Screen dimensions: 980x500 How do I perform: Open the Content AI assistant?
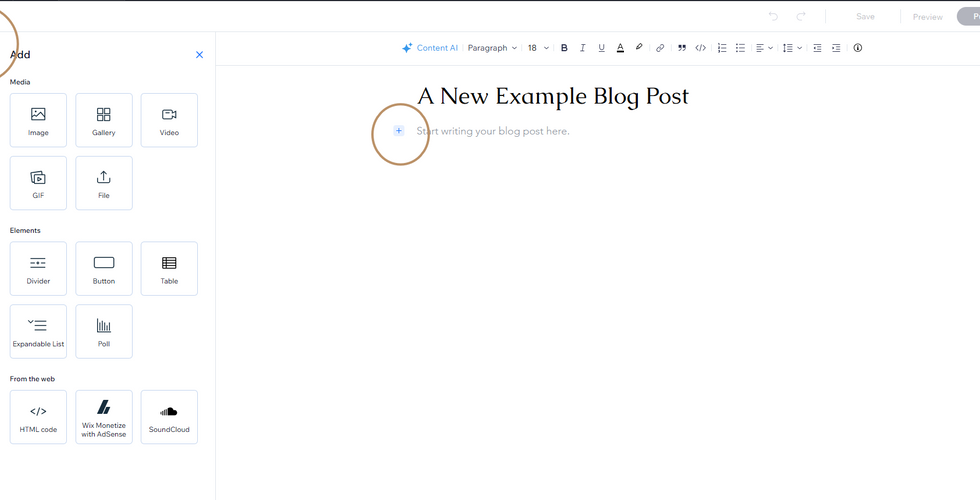[430, 48]
